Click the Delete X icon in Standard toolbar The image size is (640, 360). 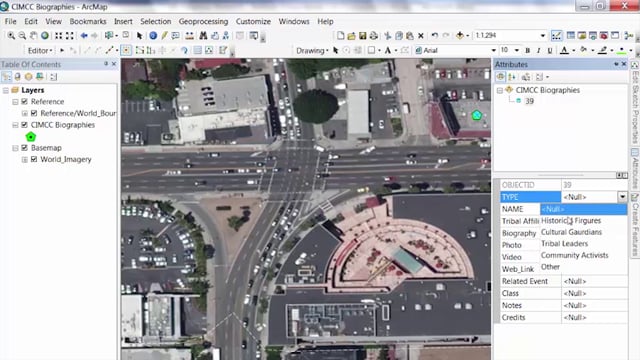(421, 36)
